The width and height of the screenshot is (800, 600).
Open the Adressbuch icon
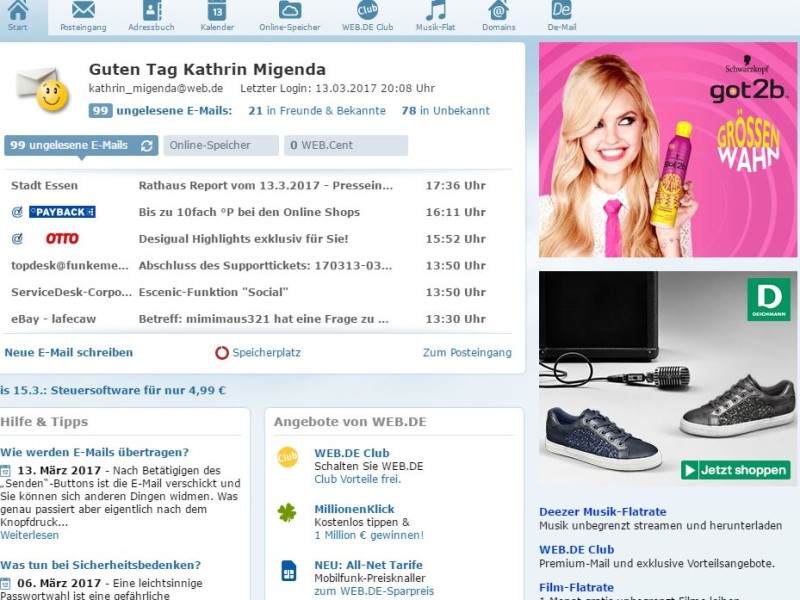click(x=152, y=10)
